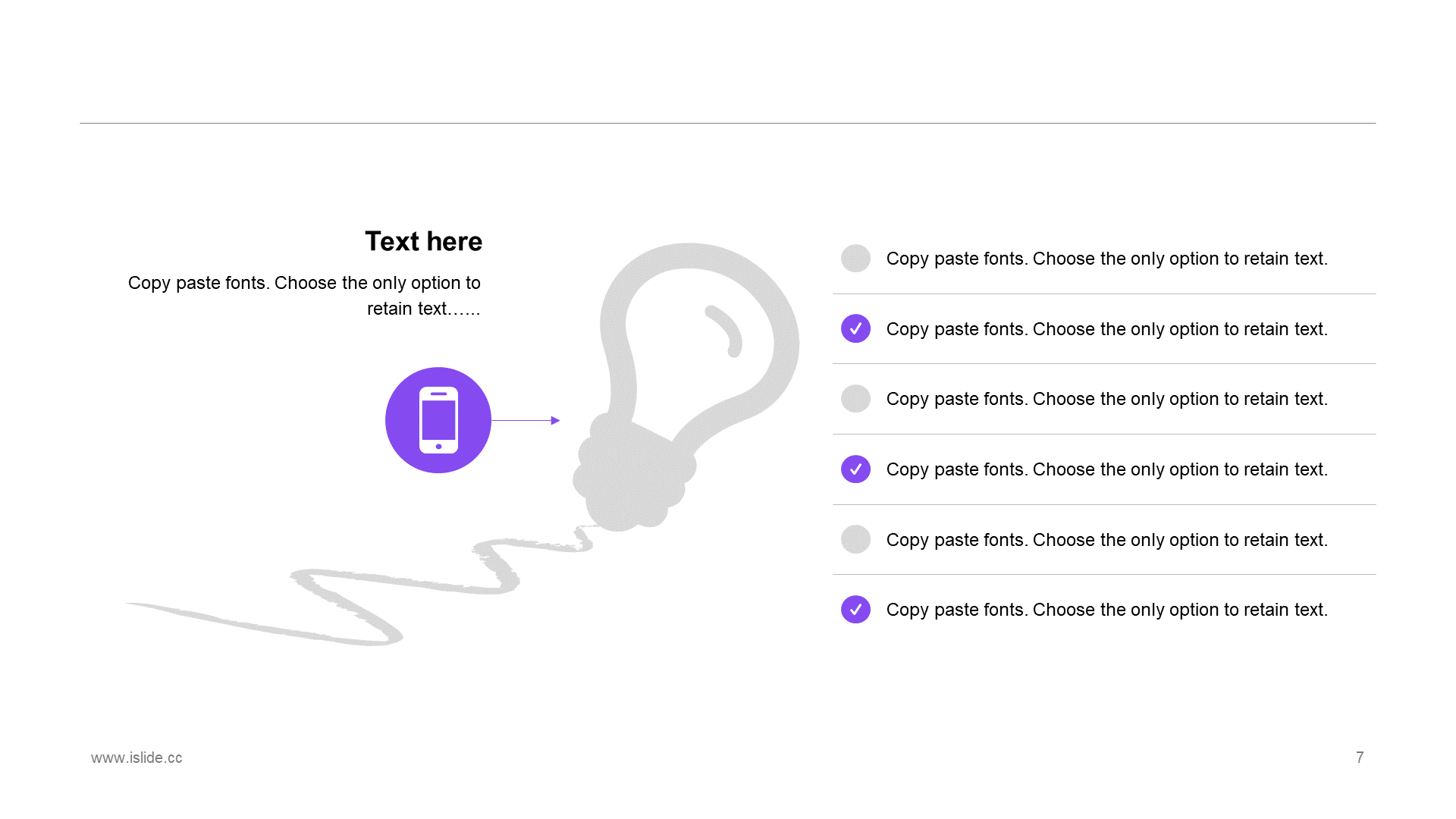The width and height of the screenshot is (1456, 819).
Task: Select the gray lightbulb illustration
Action: [x=686, y=387]
